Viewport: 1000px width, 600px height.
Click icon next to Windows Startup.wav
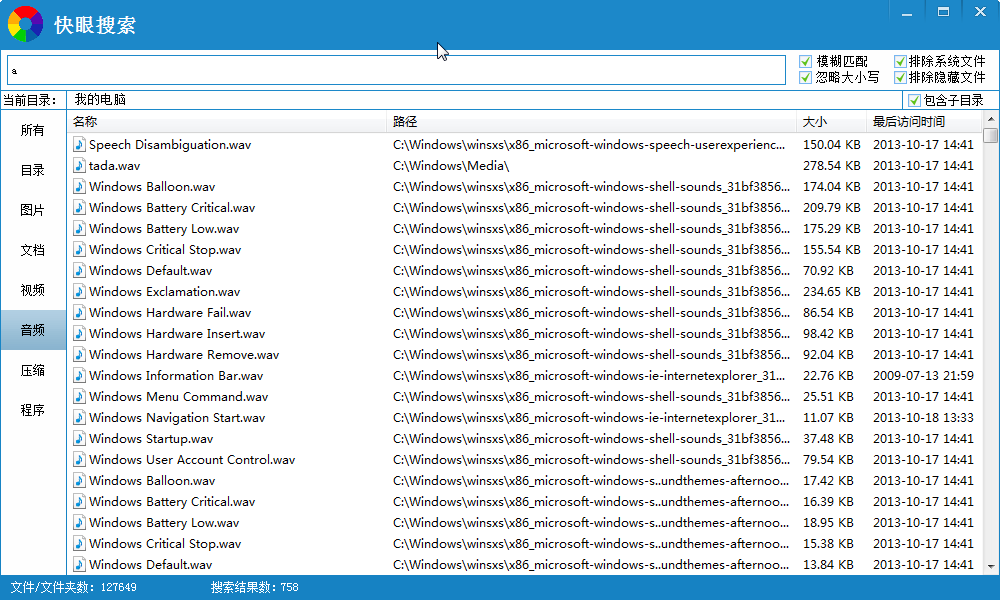(x=80, y=439)
